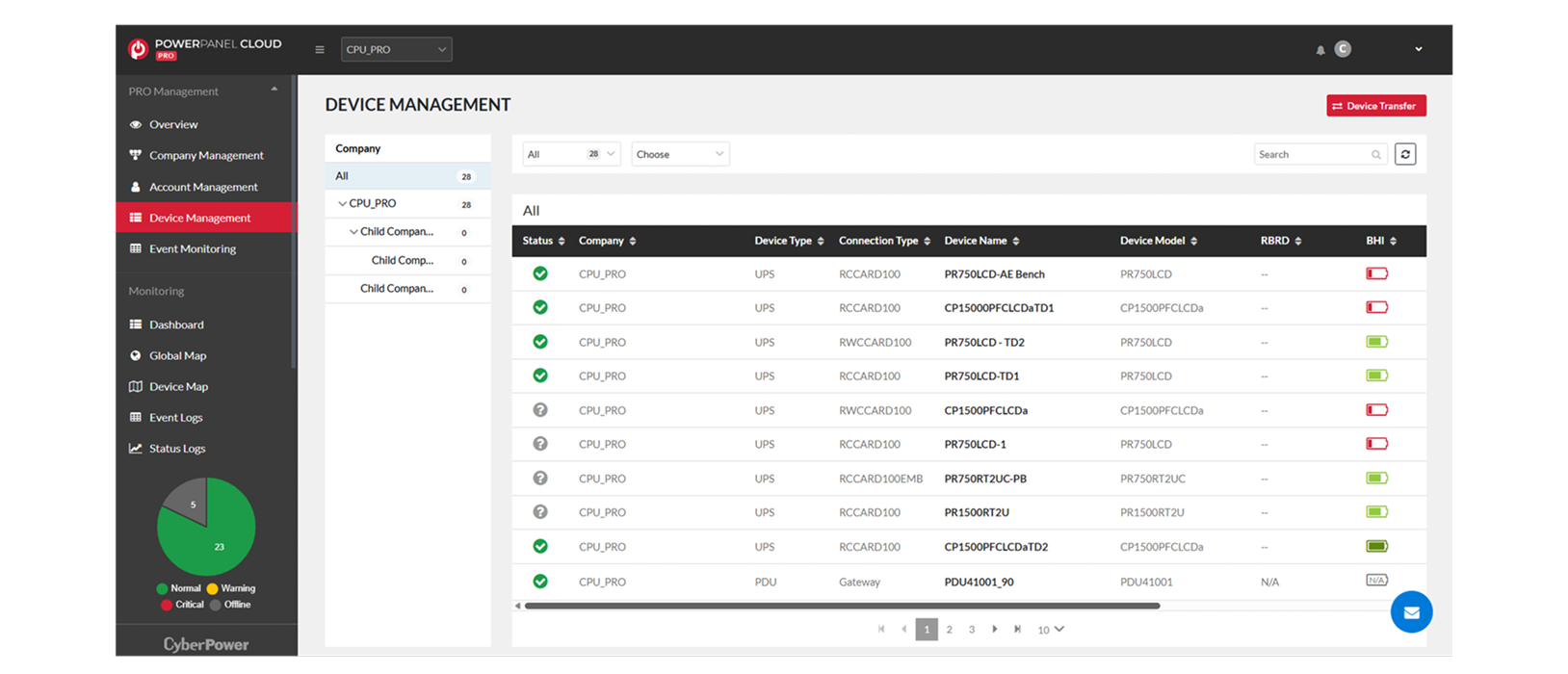Click the horizontal table scrollbar
The width and height of the screenshot is (1568, 674).
[842, 606]
